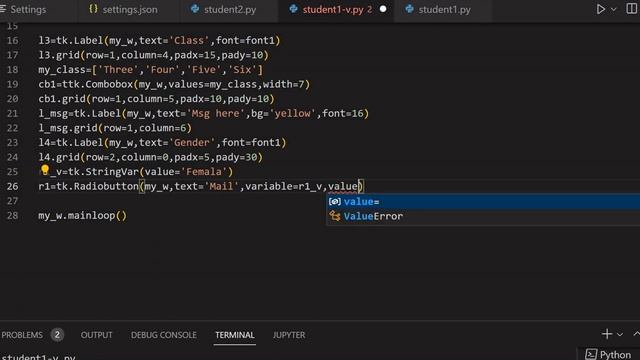This screenshot has width=640, height=360.
Task: Click line number 26 in the gutter
Action: [x=13, y=186]
